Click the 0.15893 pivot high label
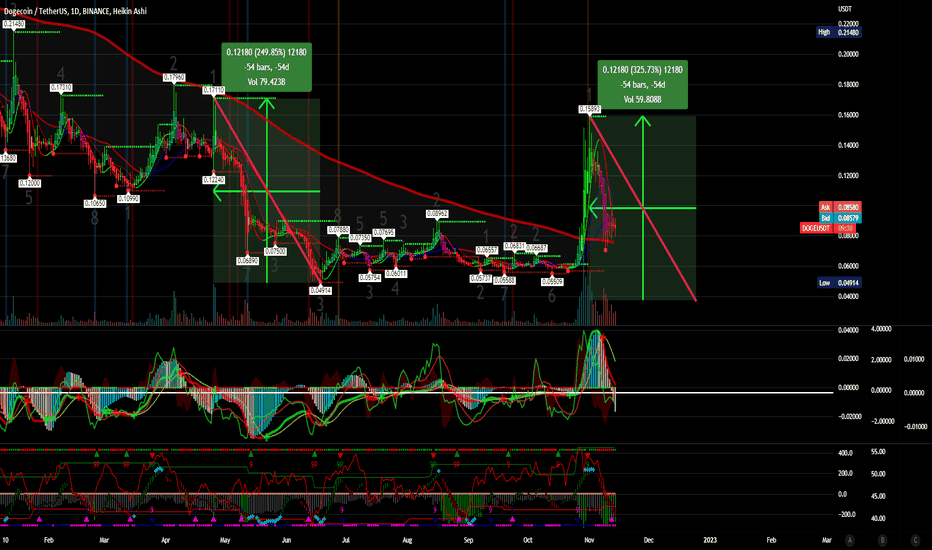This screenshot has width=932, height=550. (590, 109)
